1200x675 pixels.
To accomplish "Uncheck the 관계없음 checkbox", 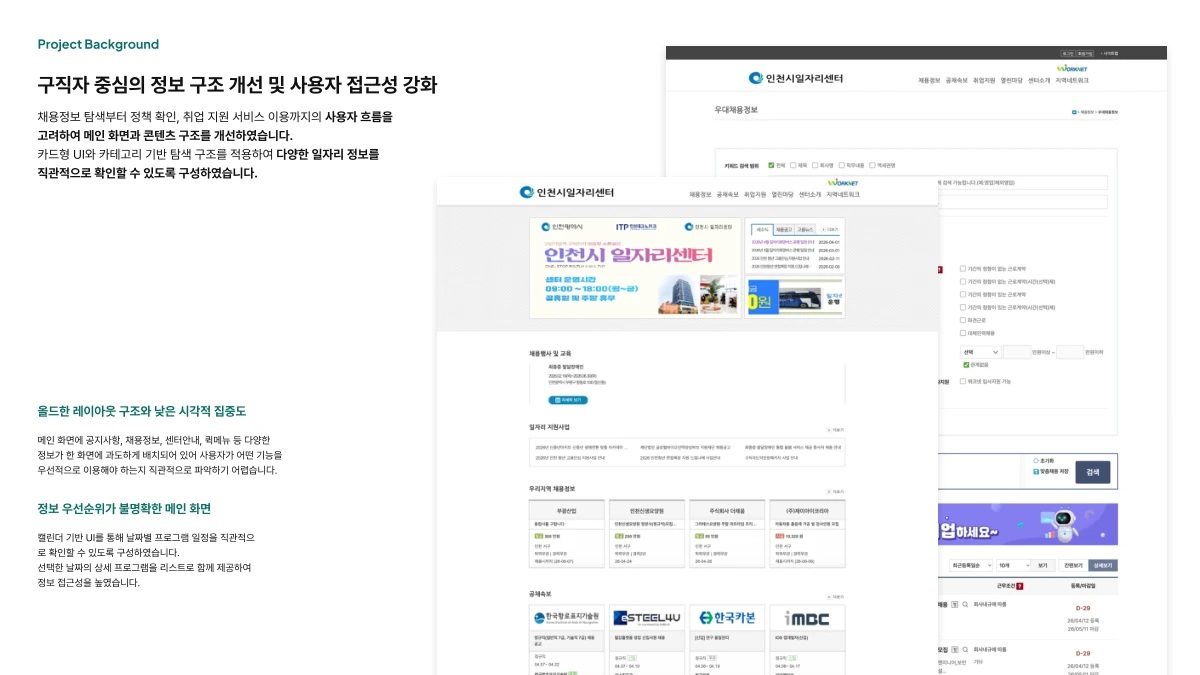I will tap(966, 365).
